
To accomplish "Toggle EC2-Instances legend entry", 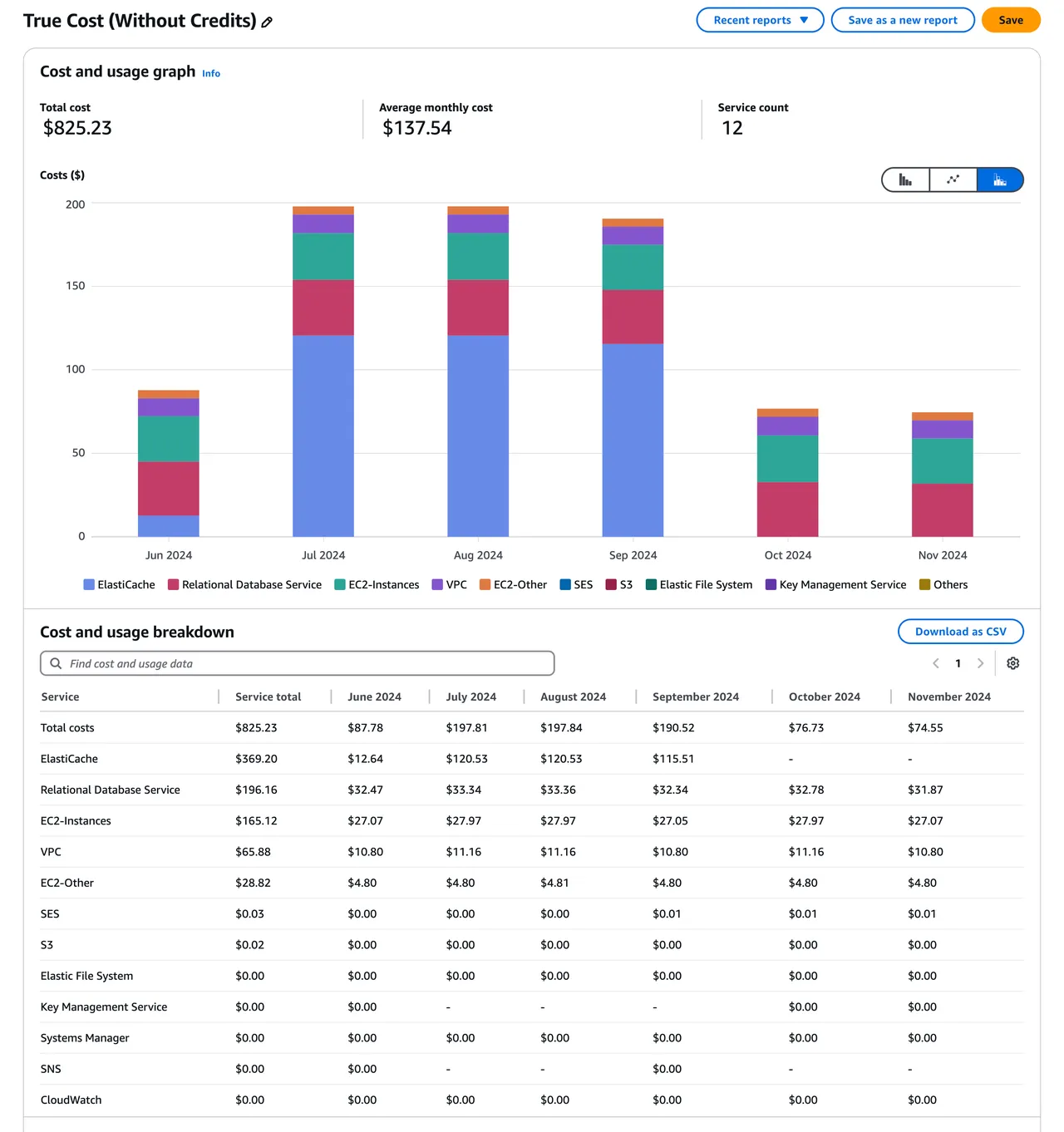I will tap(377, 584).
